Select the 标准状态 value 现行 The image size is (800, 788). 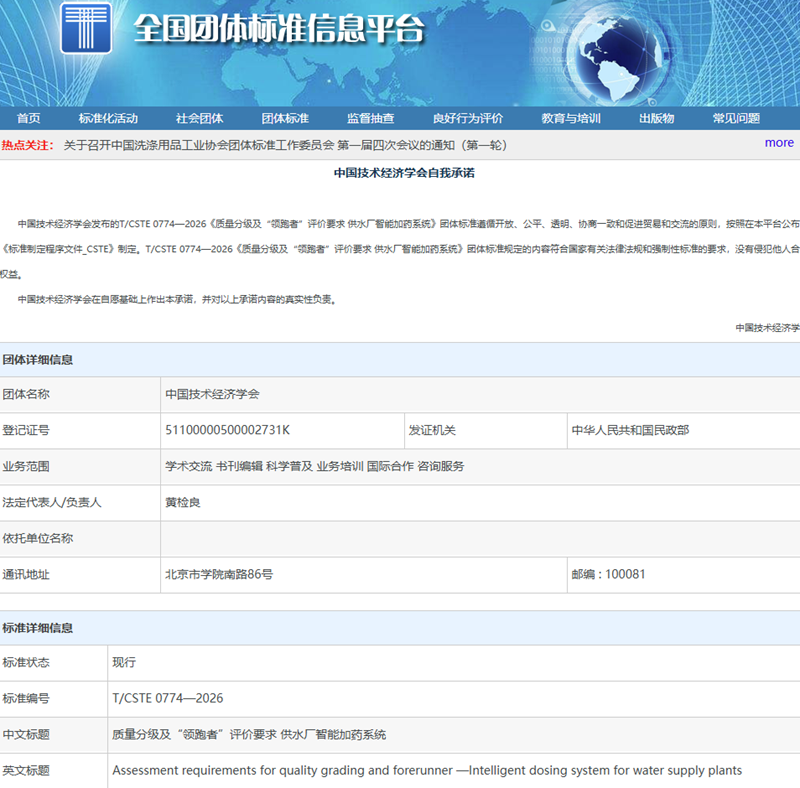(x=124, y=662)
